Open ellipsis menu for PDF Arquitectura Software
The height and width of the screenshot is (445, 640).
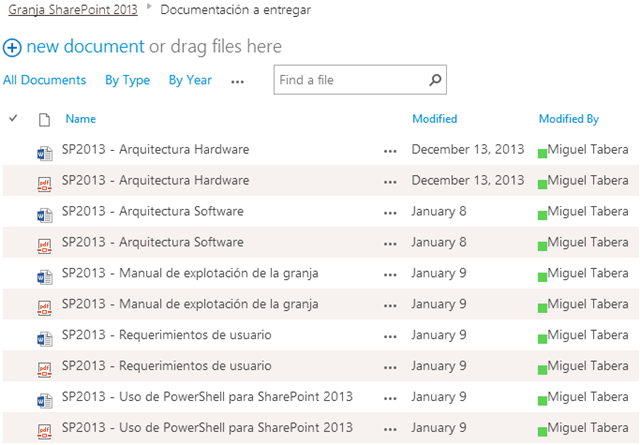(390, 244)
